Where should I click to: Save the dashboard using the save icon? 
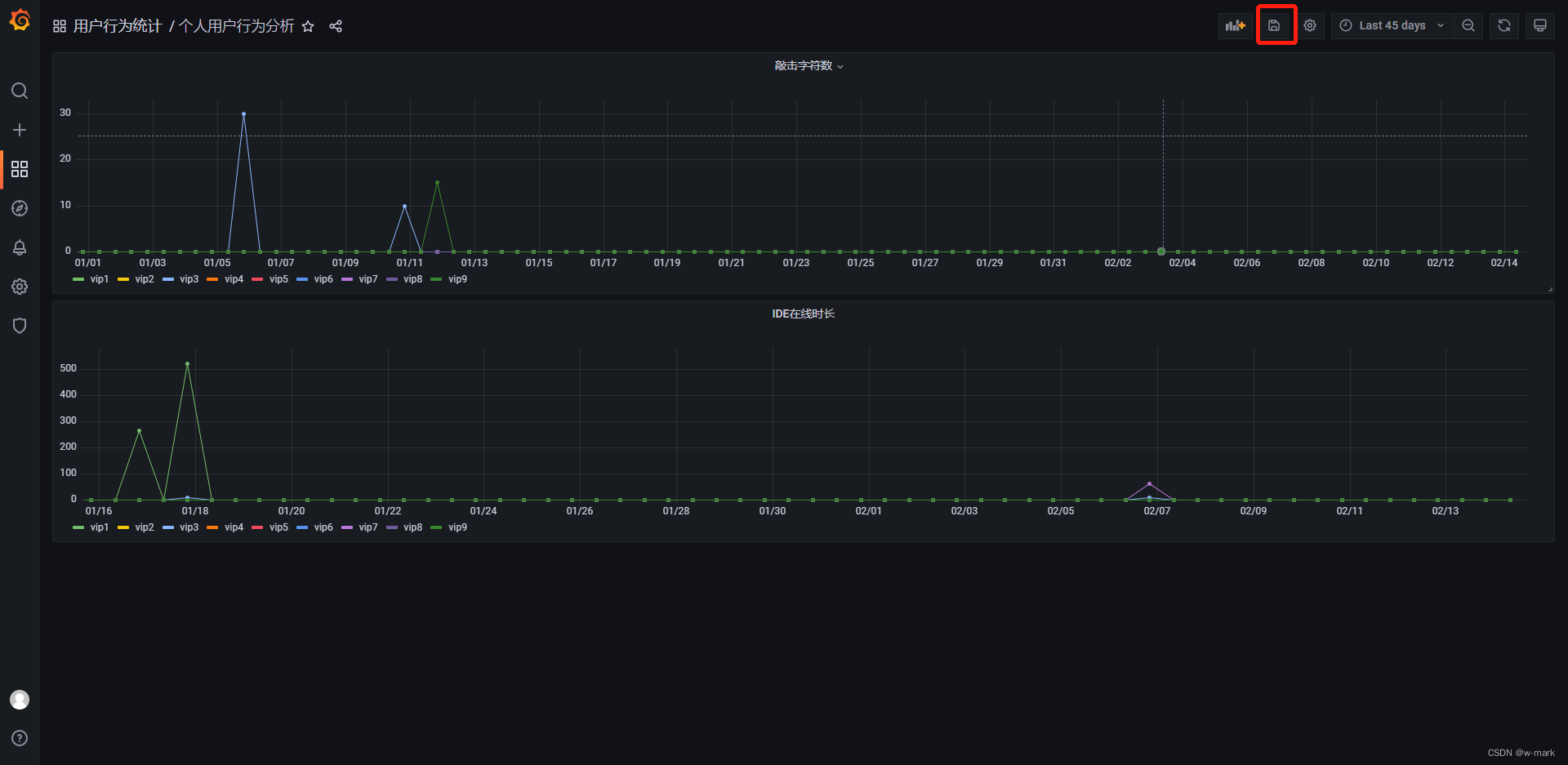(x=1275, y=25)
